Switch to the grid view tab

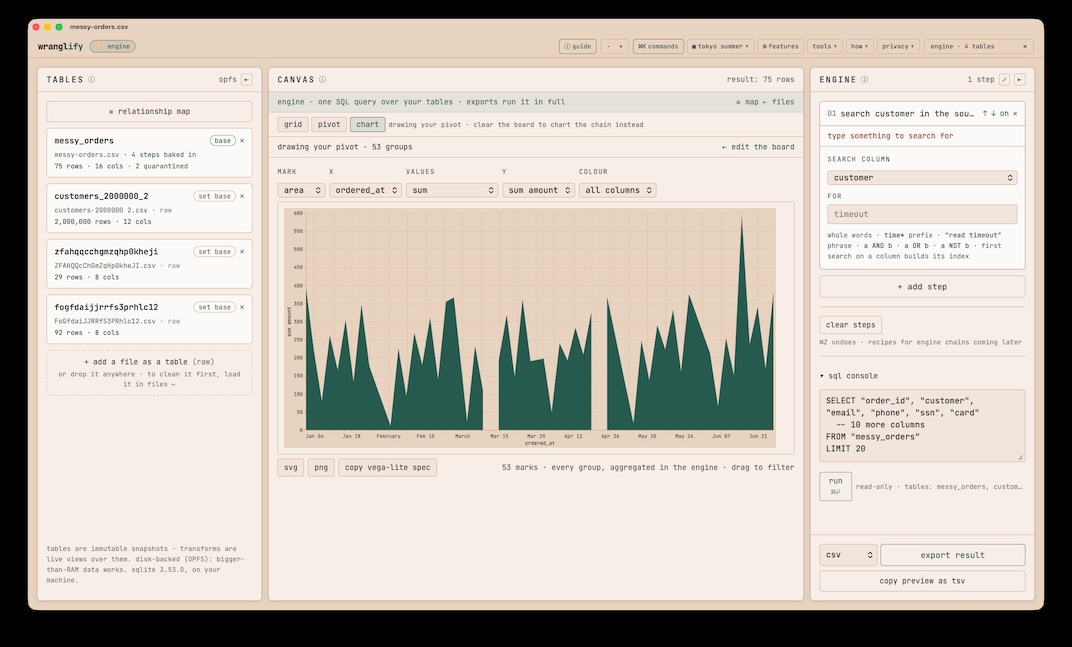tap(293, 124)
